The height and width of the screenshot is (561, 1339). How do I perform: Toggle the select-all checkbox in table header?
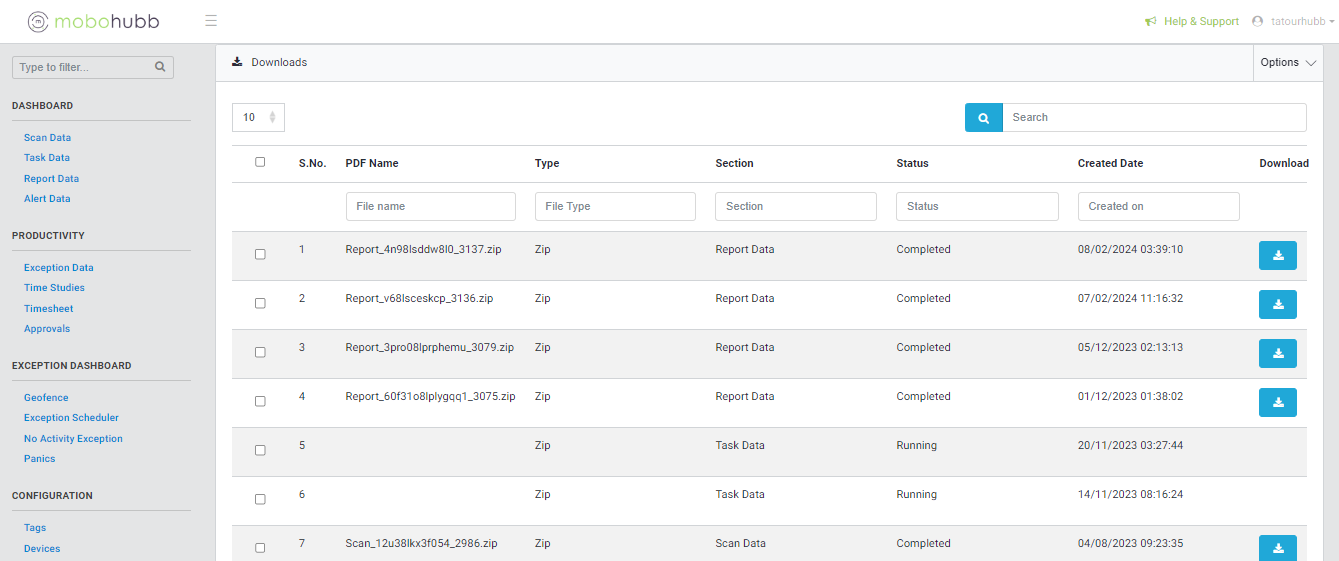pyautogui.click(x=260, y=162)
